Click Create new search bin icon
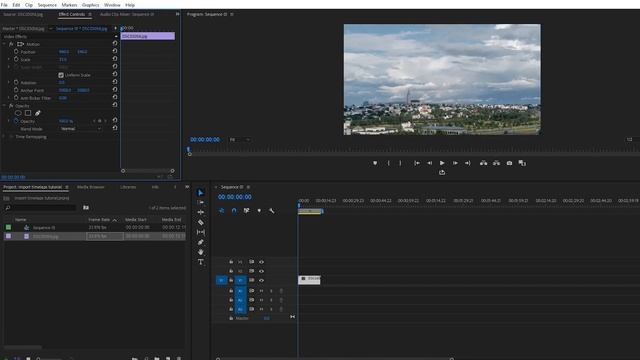 (x=86, y=208)
